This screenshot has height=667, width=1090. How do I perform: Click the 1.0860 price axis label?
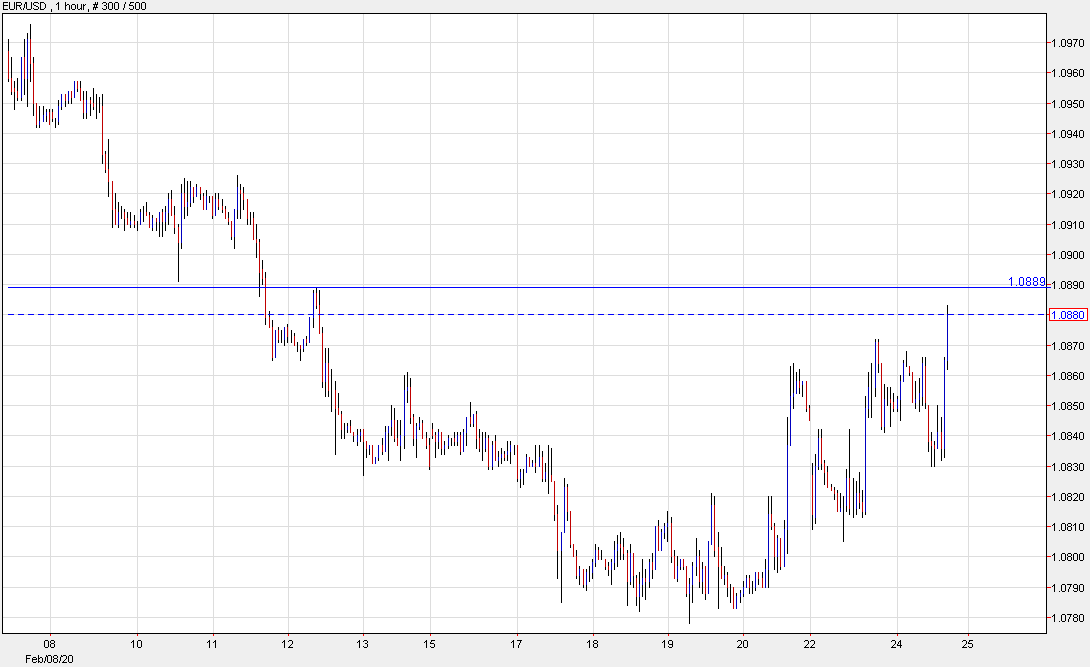[1068, 376]
